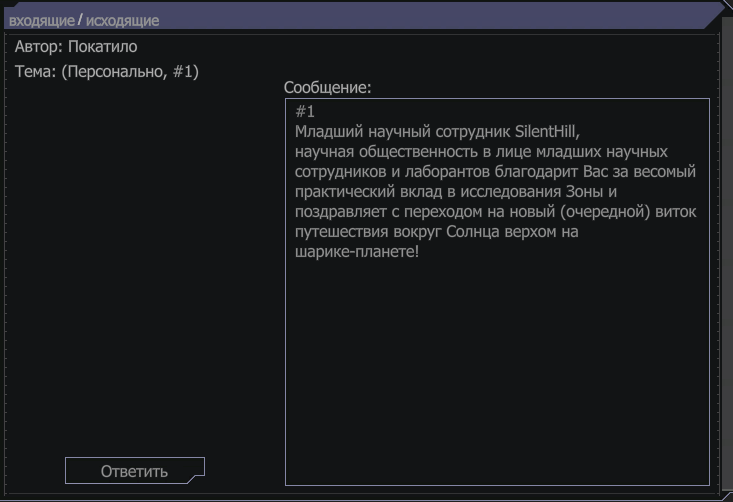
Task: Open the входящие tab
Action: tap(42, 21)
